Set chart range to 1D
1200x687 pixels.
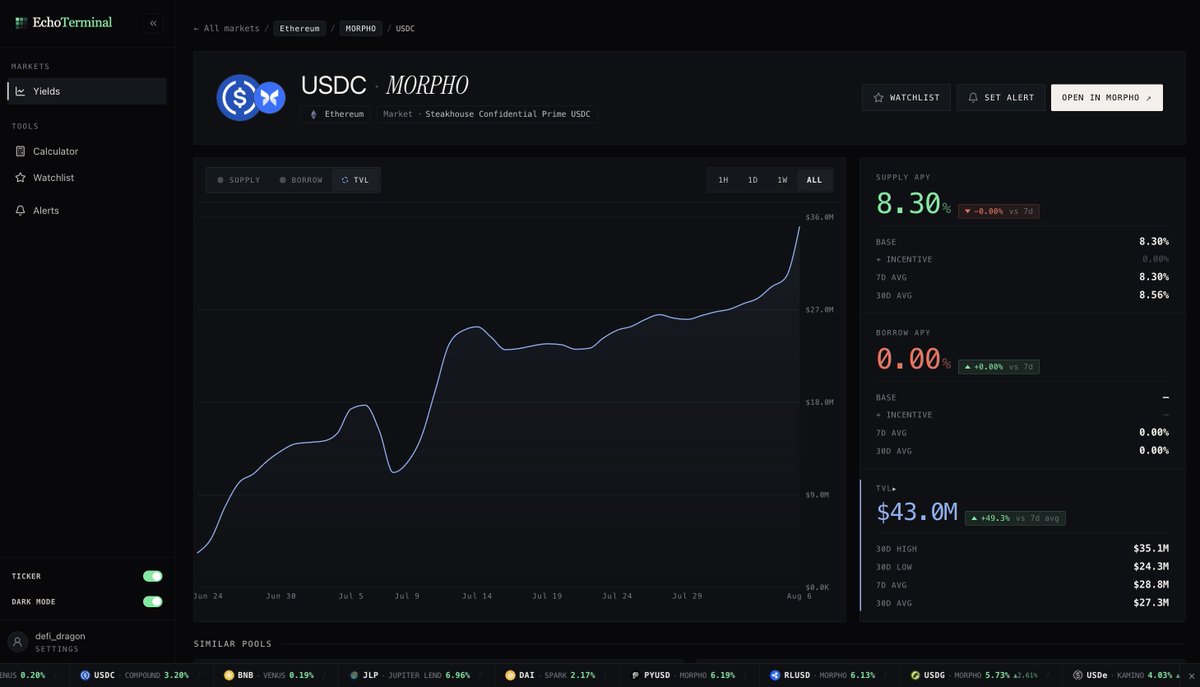point(753,180)
